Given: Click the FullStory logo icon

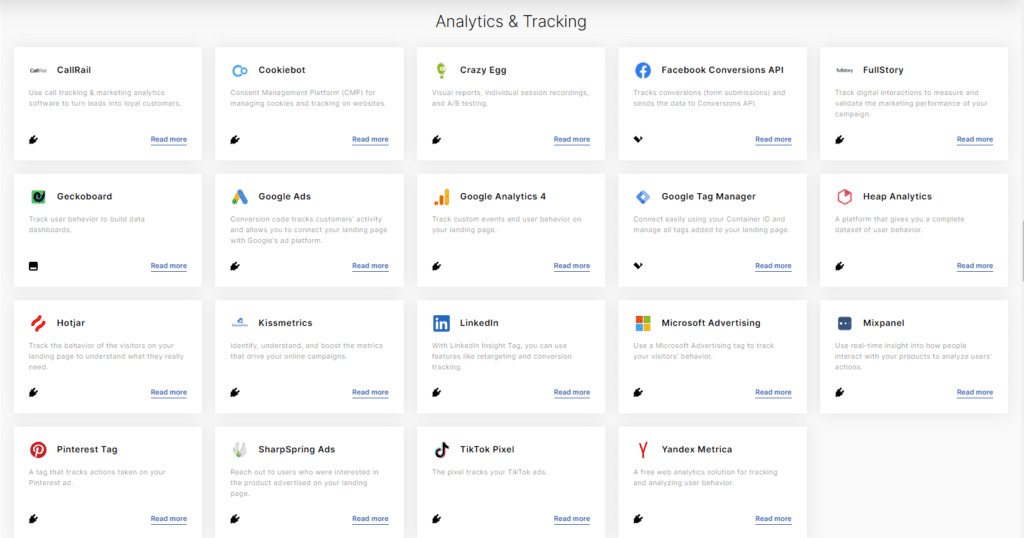Looking at the screenshot, I should point(844,70).
